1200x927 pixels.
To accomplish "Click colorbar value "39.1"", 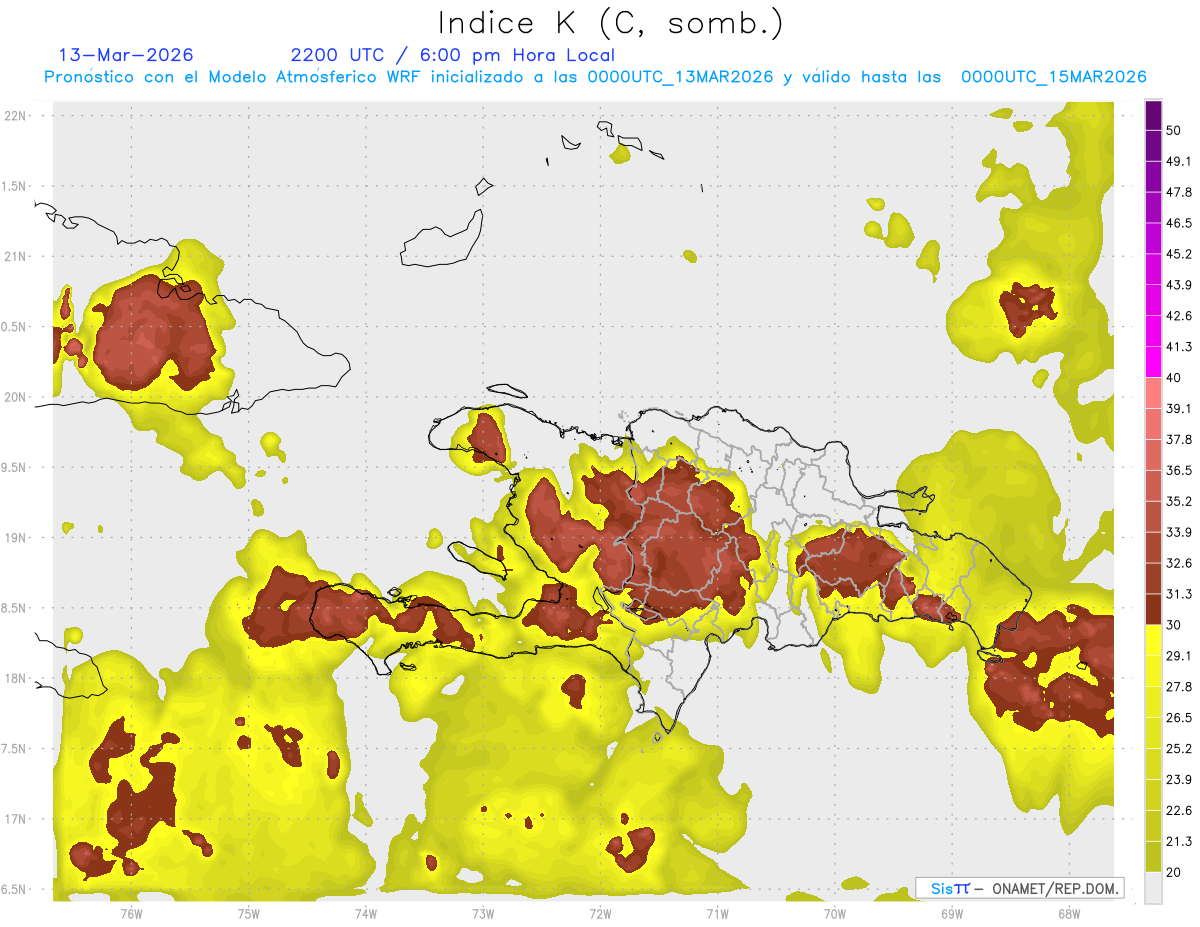I will [x=1178, y=409].
